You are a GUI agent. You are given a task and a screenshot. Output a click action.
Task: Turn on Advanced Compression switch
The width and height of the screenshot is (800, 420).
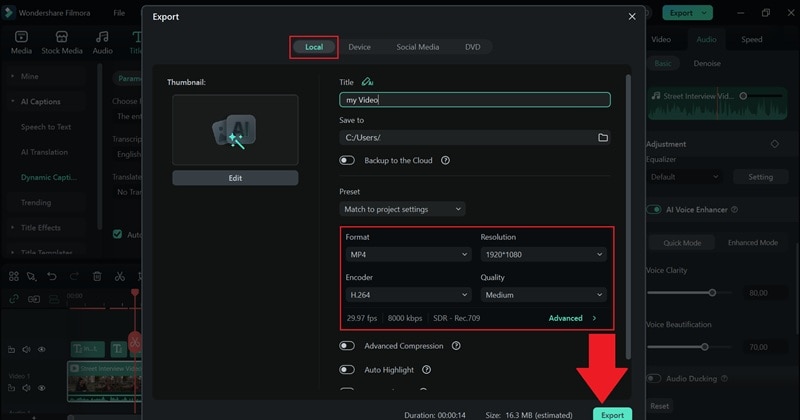[347, 345]
